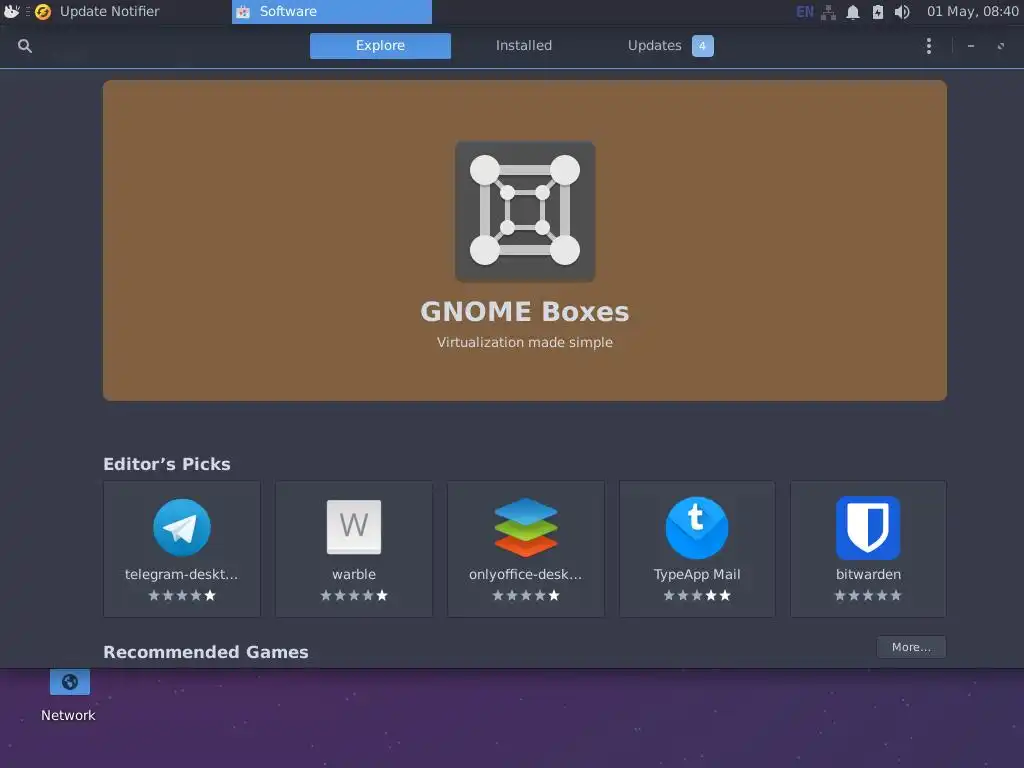Restore the Software window size
Viewport: 1024px width, 768px height.
tap(1001, 46)
